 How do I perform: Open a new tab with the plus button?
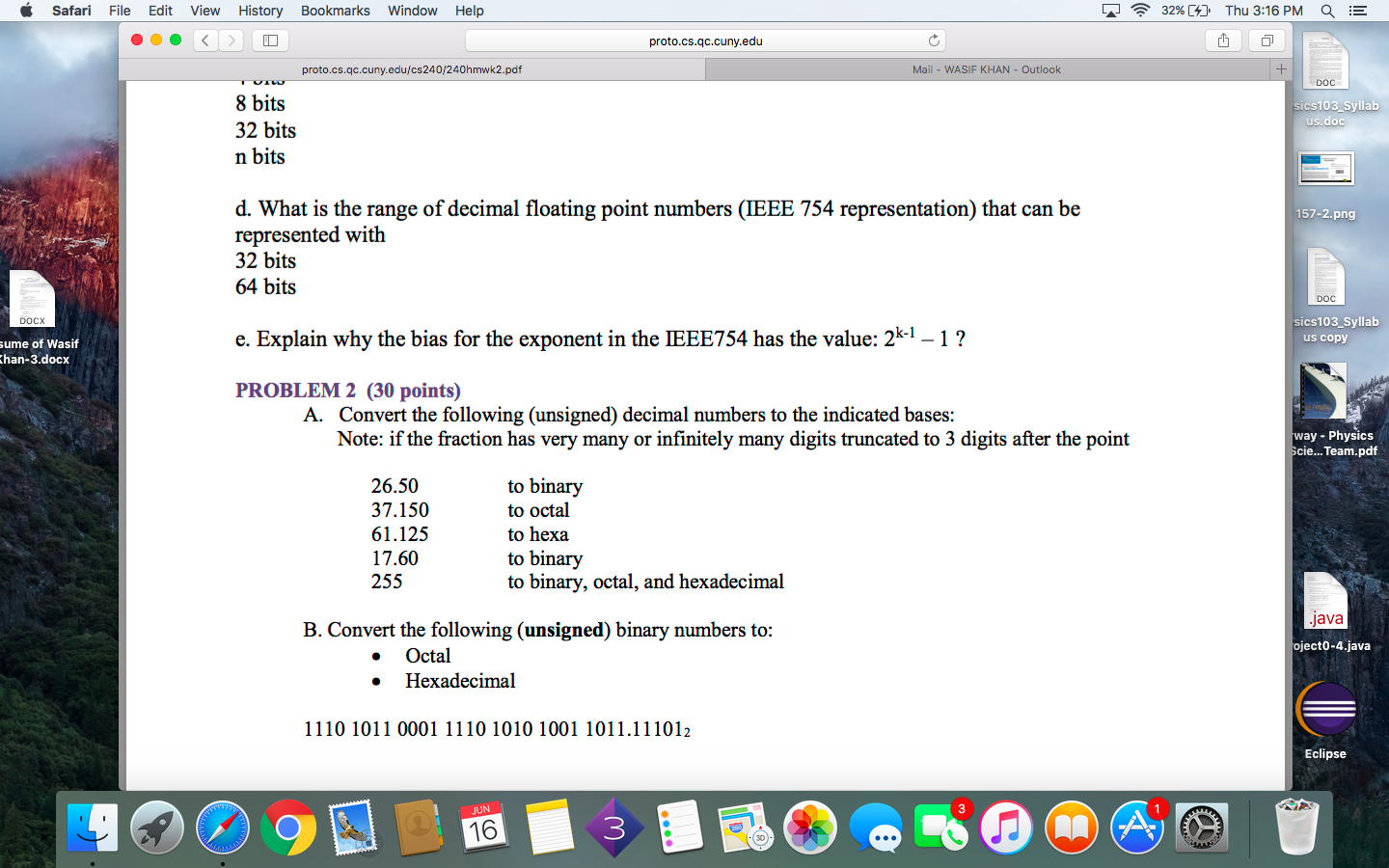1280,68
